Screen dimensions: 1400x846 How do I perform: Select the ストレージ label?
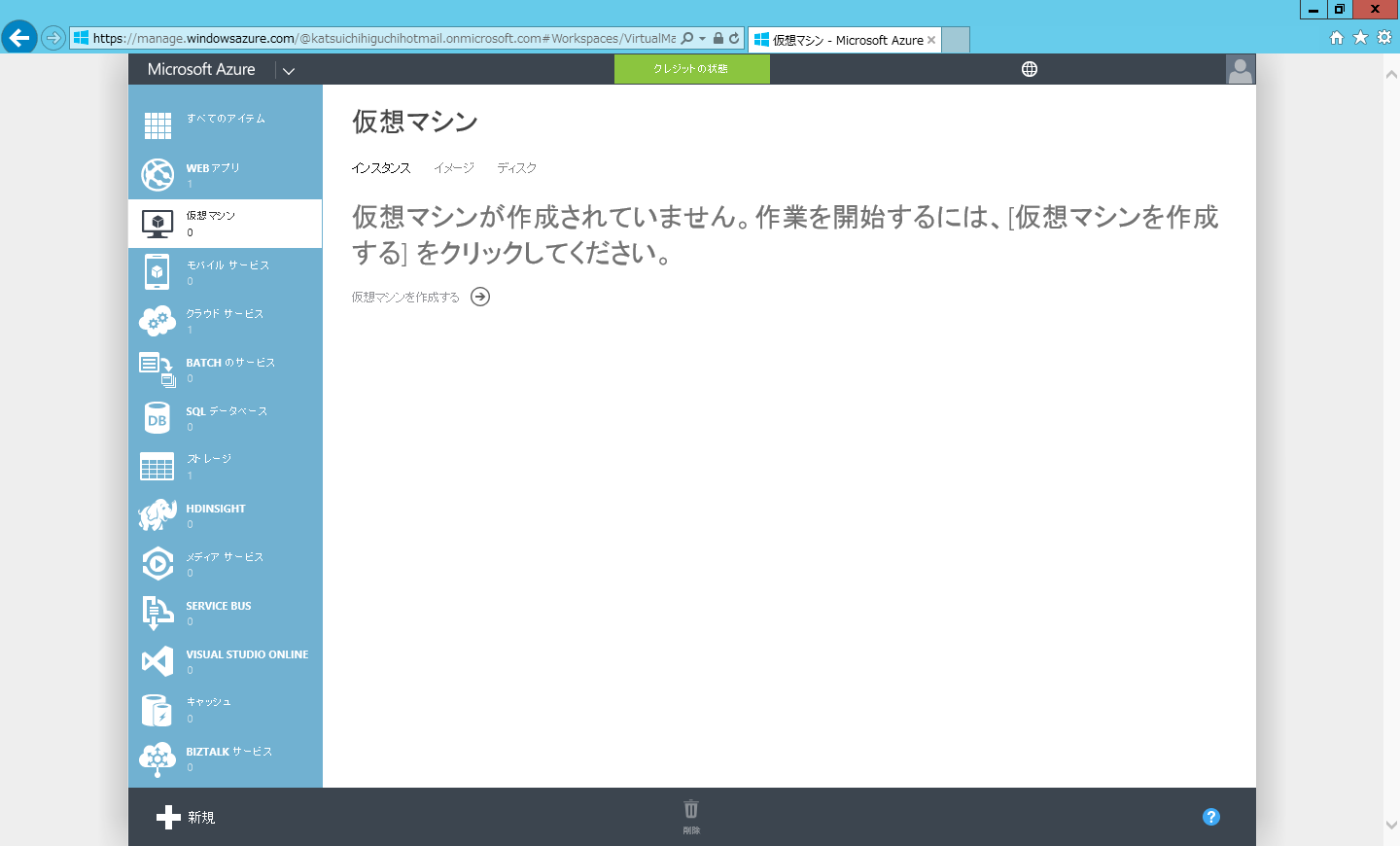click(x=209, y=459)
